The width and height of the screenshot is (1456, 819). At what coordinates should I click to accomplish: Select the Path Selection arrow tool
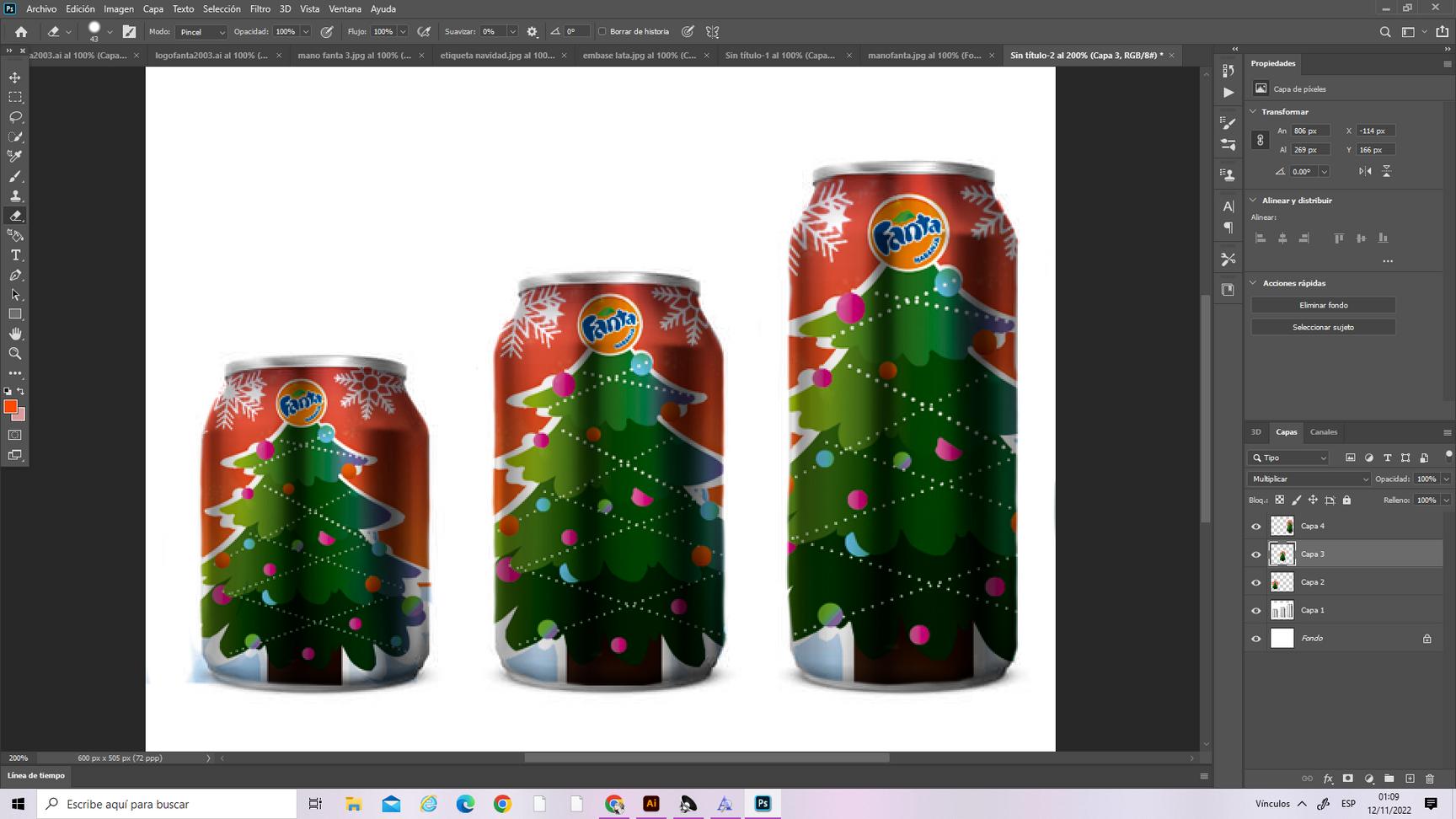15,295
